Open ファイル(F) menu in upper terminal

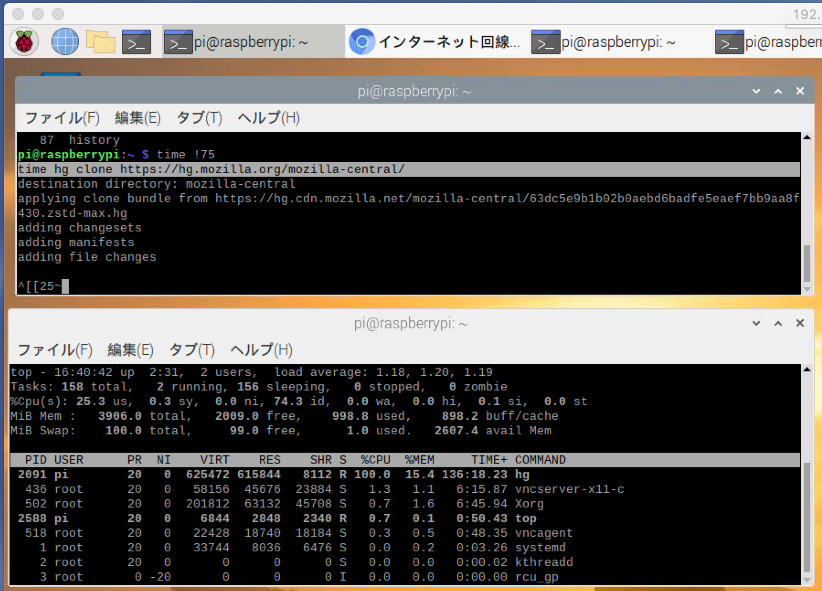(x=62, y=118)
